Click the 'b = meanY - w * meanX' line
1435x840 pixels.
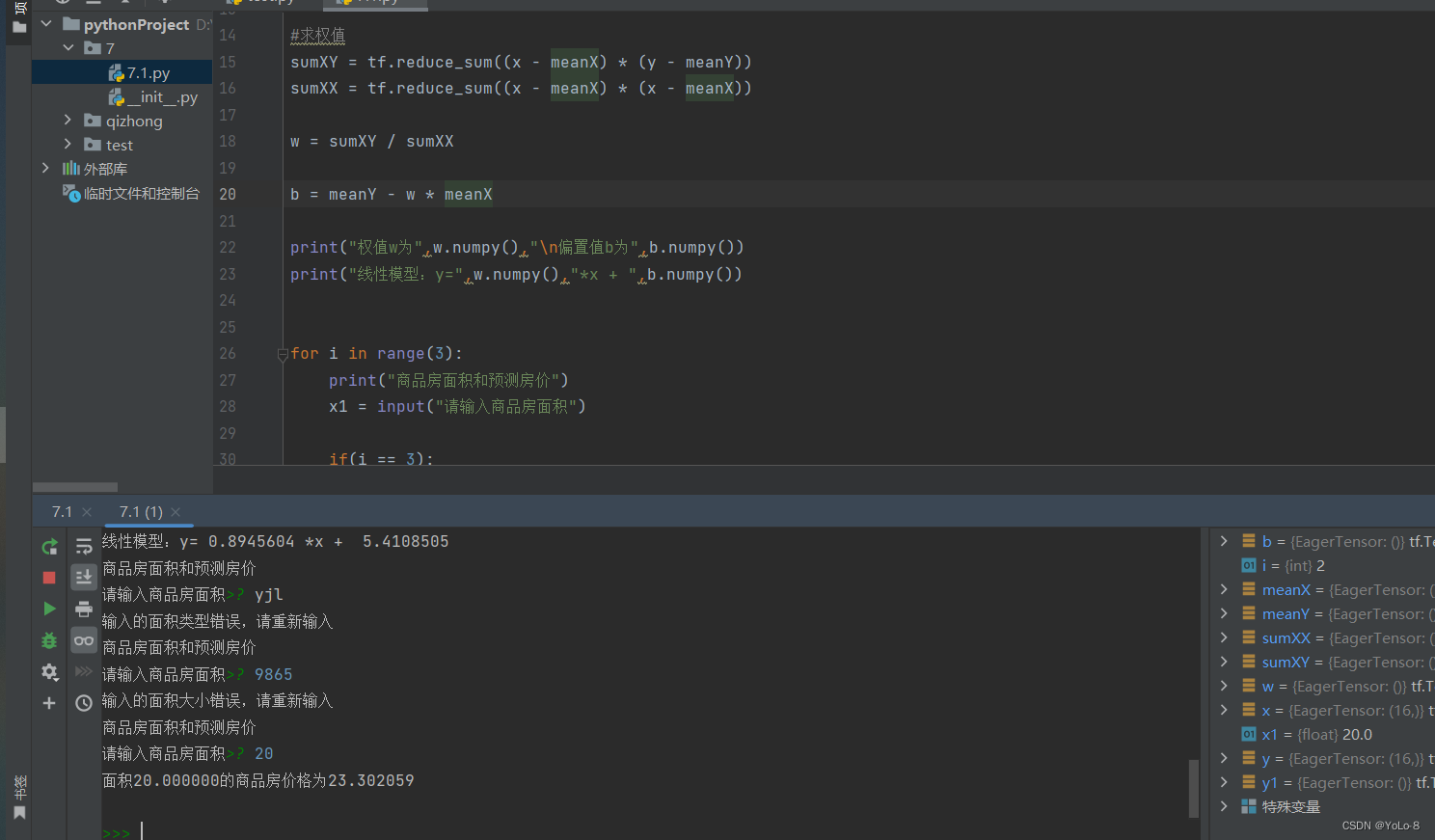[x=391, y=194]
